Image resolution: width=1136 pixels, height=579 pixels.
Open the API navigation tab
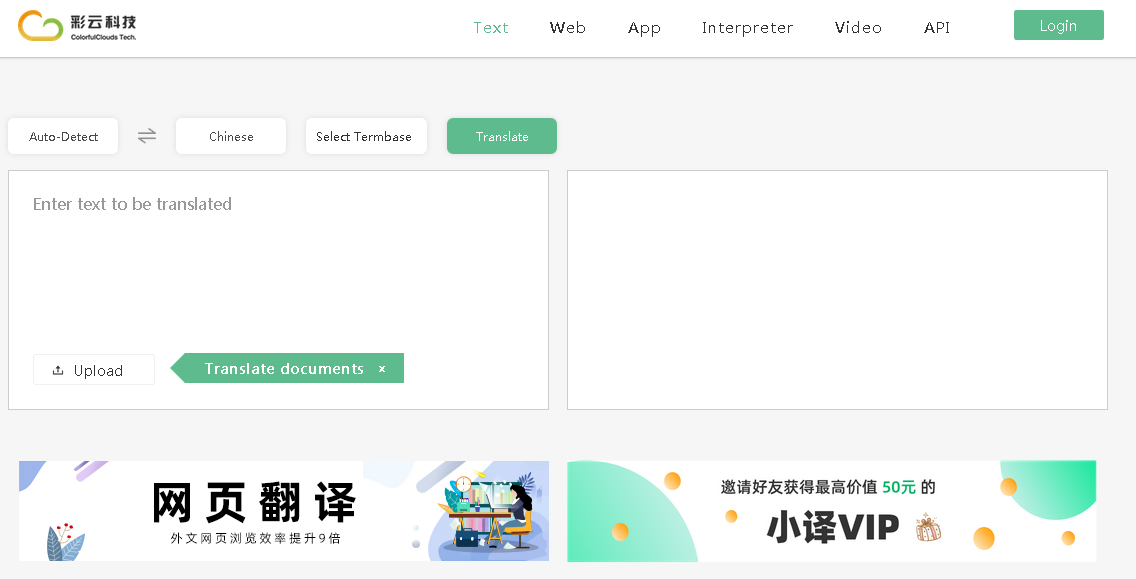(937, 28)
